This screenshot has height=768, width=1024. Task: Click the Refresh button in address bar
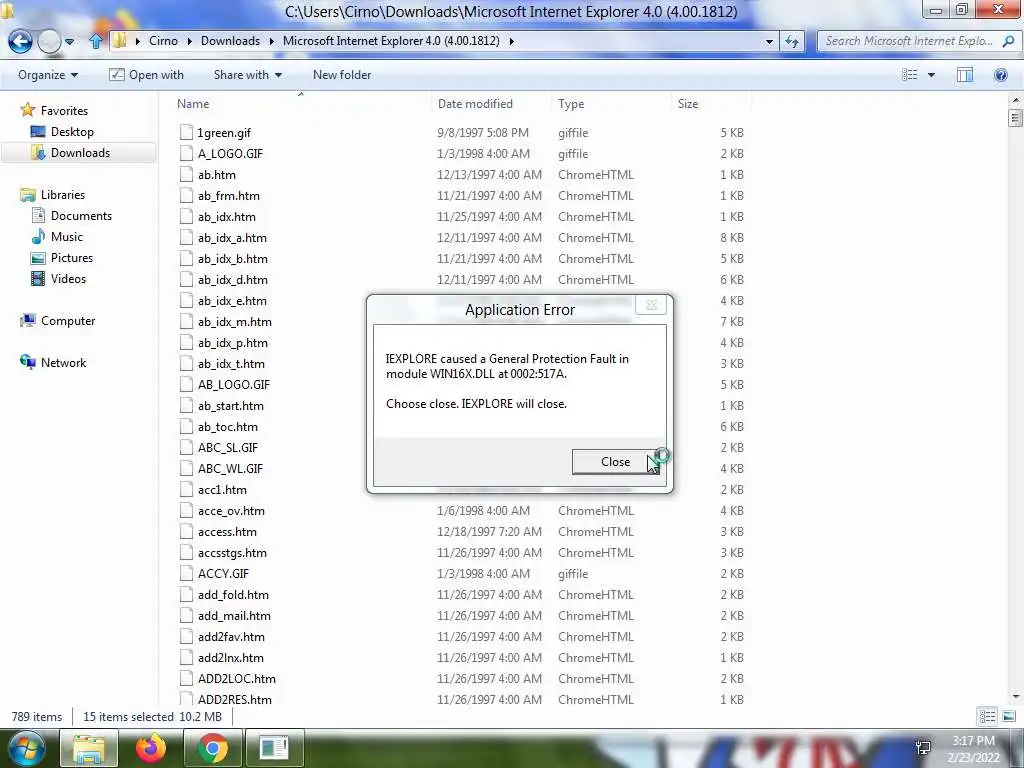[792, 41]
